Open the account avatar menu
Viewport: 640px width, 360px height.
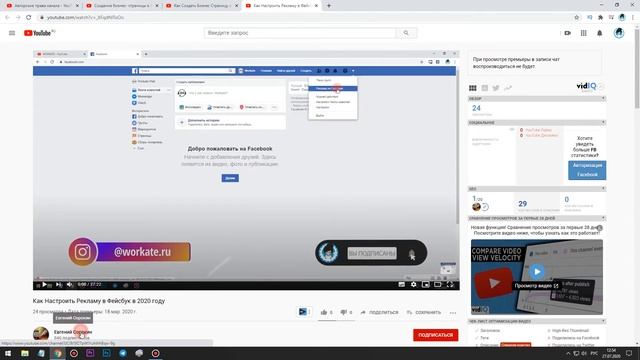coord(619,33)
